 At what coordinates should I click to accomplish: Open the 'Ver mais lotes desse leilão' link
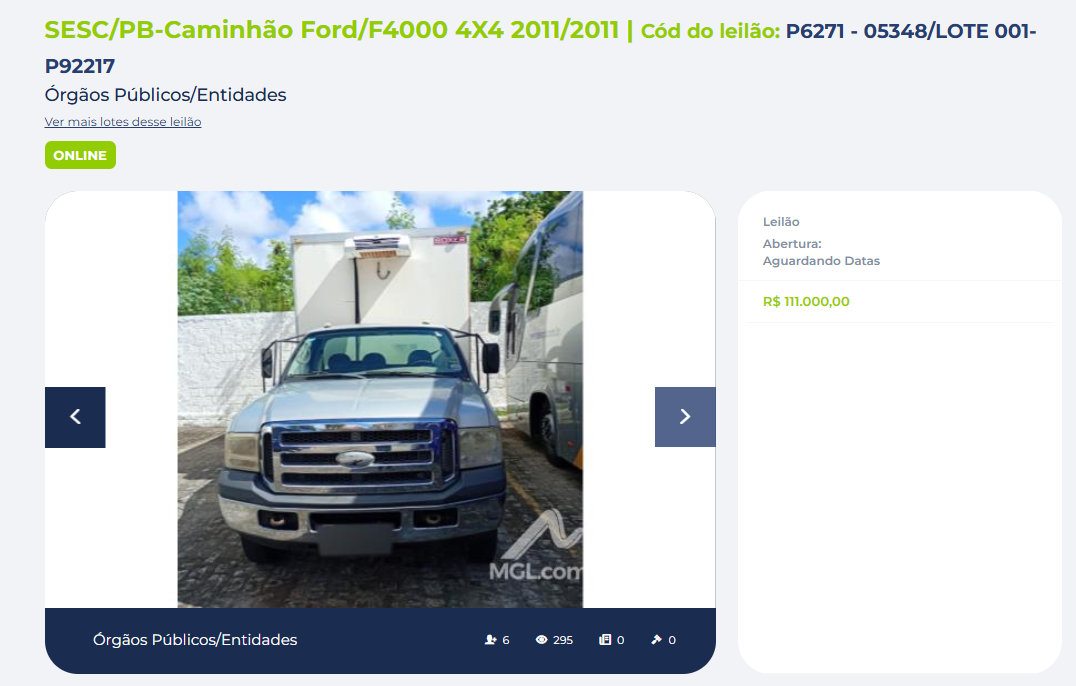pyautogui.click(x=123, y=121)
